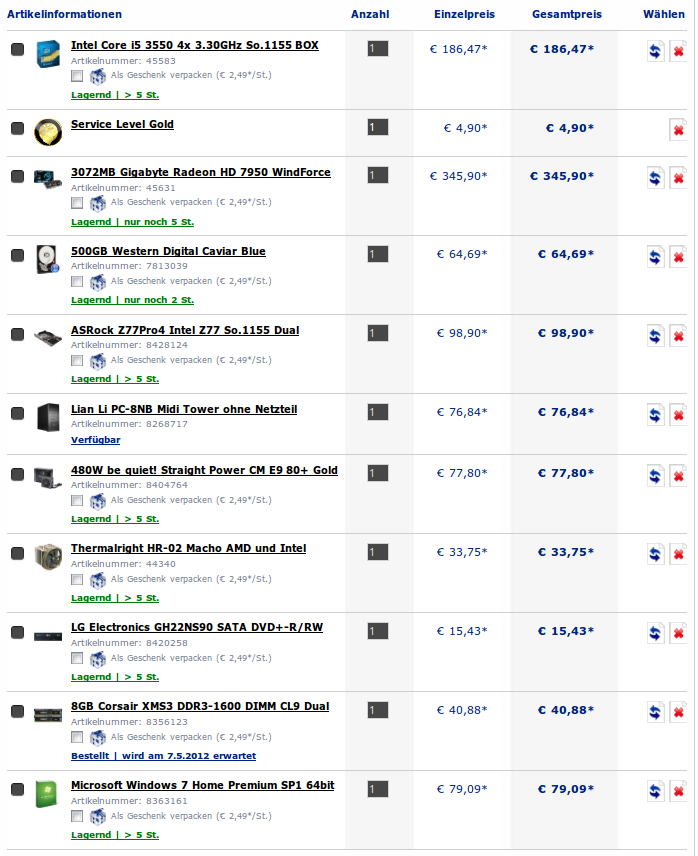Click Einzelpreis column header
The height and width of the screenshot is (856, 698).
click(x=464, y=15)
